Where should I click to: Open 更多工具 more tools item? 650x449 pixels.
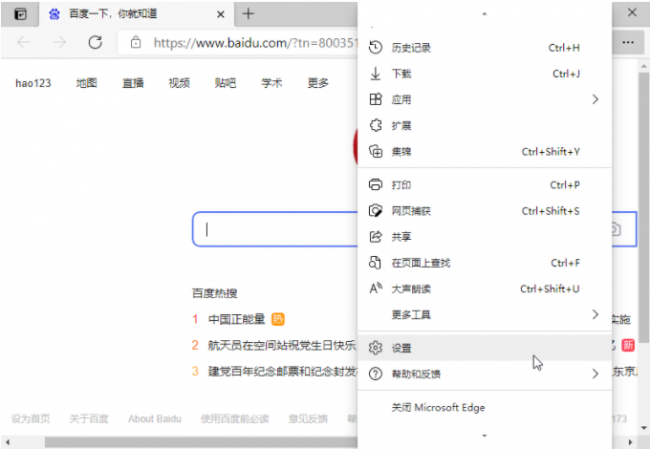[x=485, y=315]
